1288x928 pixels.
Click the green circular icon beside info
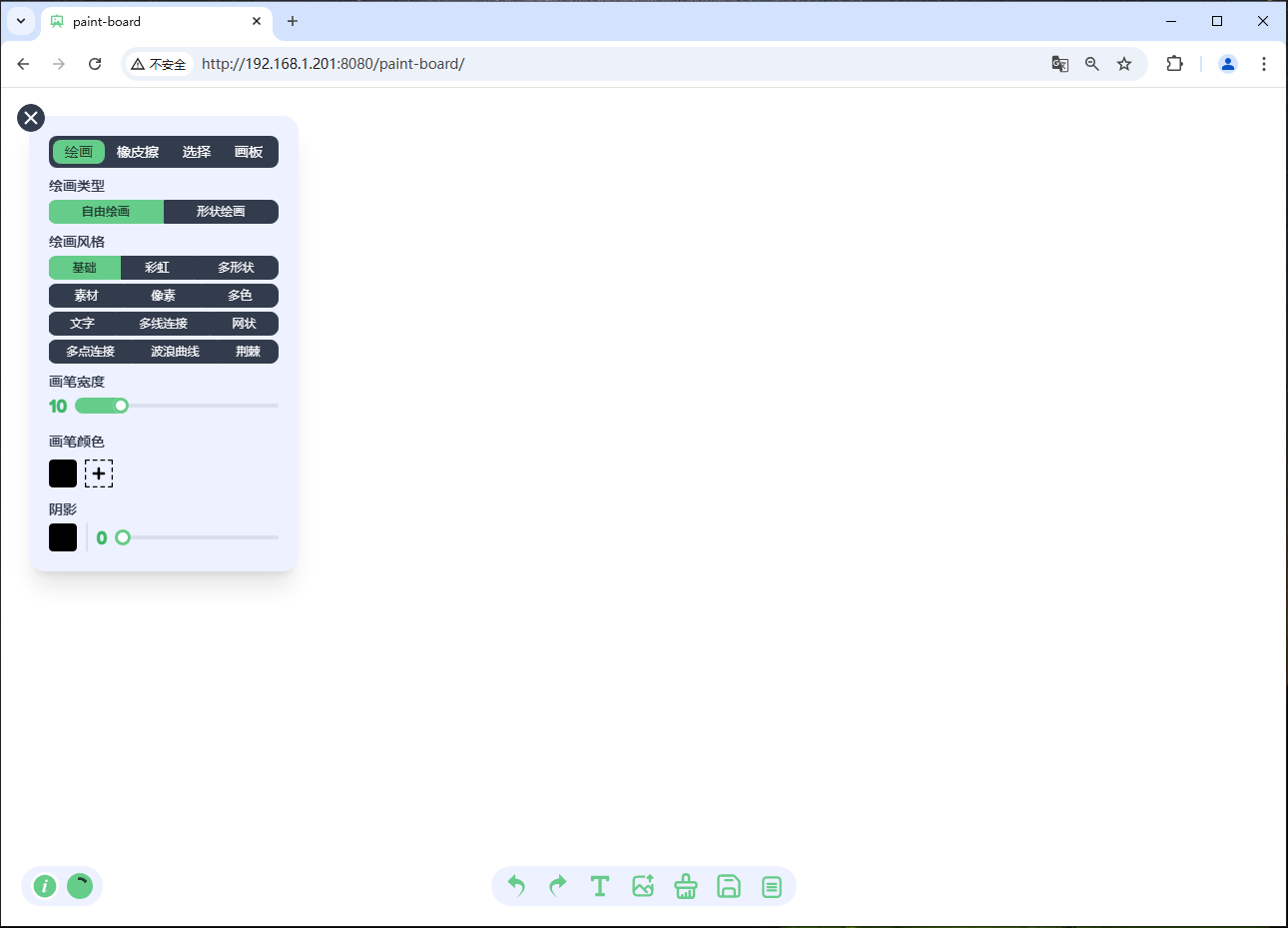(80, 886)
